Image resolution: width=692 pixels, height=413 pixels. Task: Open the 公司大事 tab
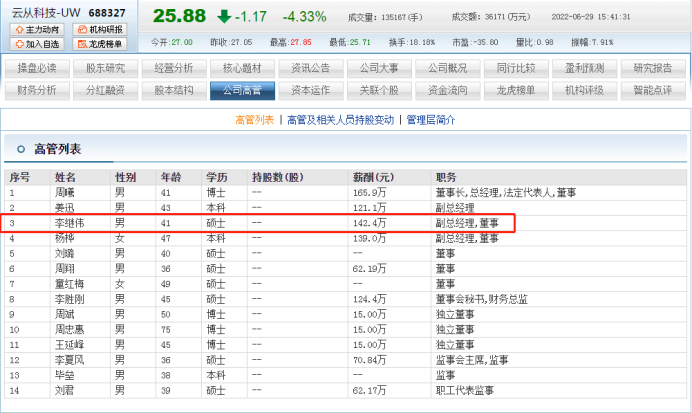coord(379,68)
